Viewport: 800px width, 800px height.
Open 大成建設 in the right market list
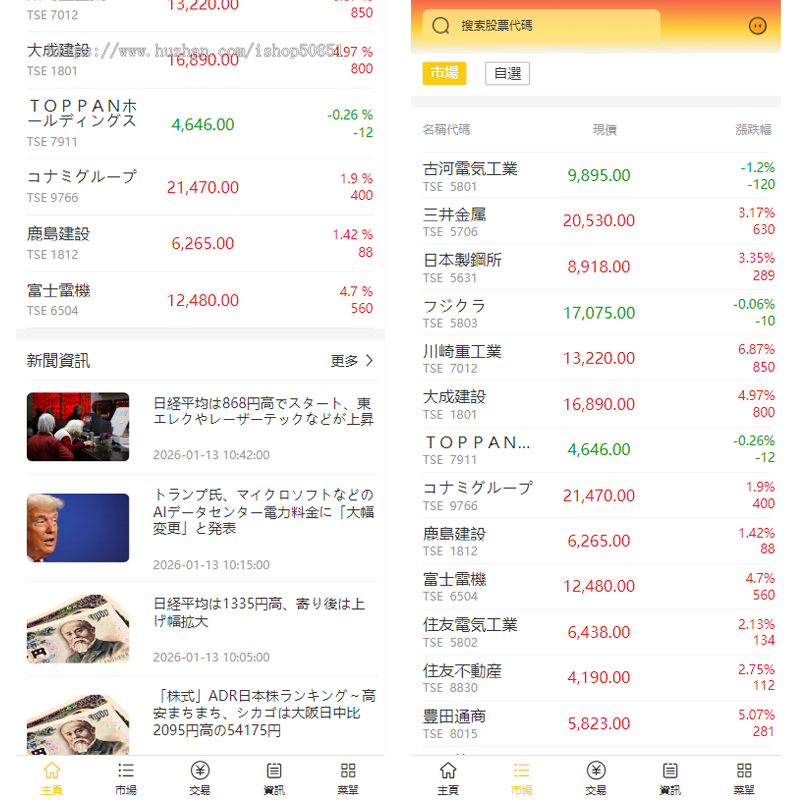pos(596,404)
